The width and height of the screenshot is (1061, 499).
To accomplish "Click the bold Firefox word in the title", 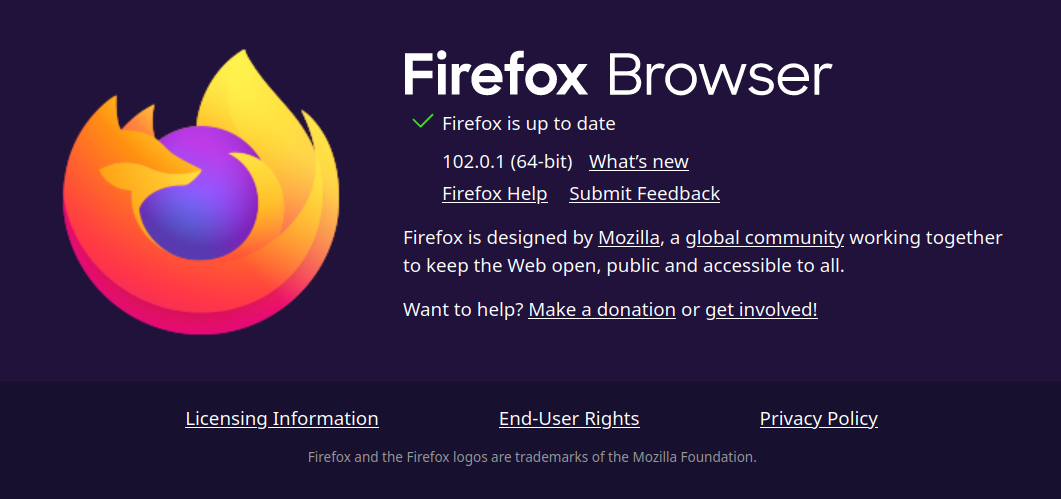I will coord(495,72).
